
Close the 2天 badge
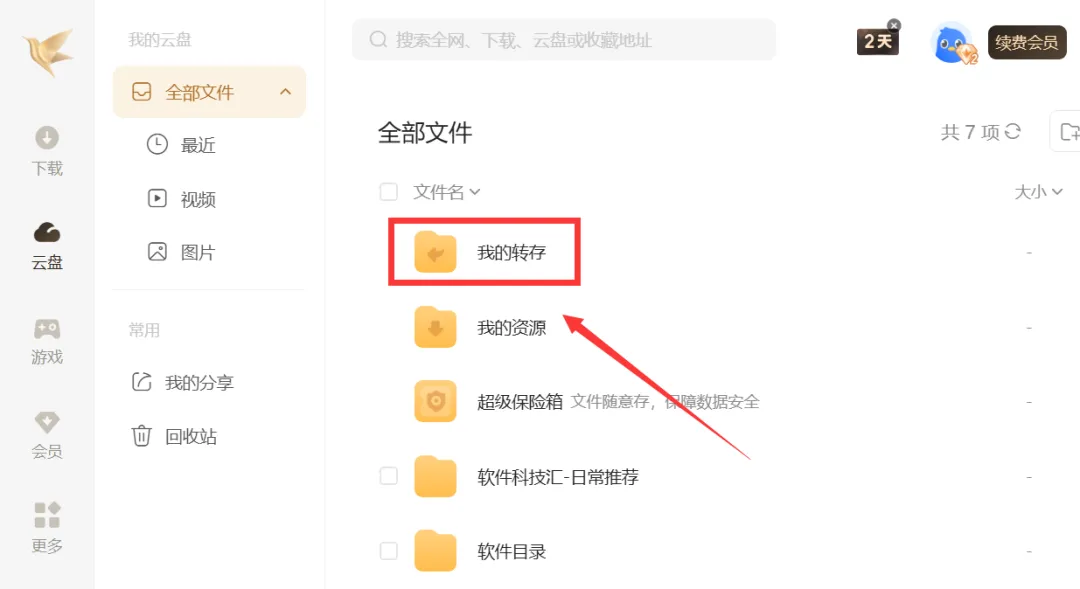[894, 25]
